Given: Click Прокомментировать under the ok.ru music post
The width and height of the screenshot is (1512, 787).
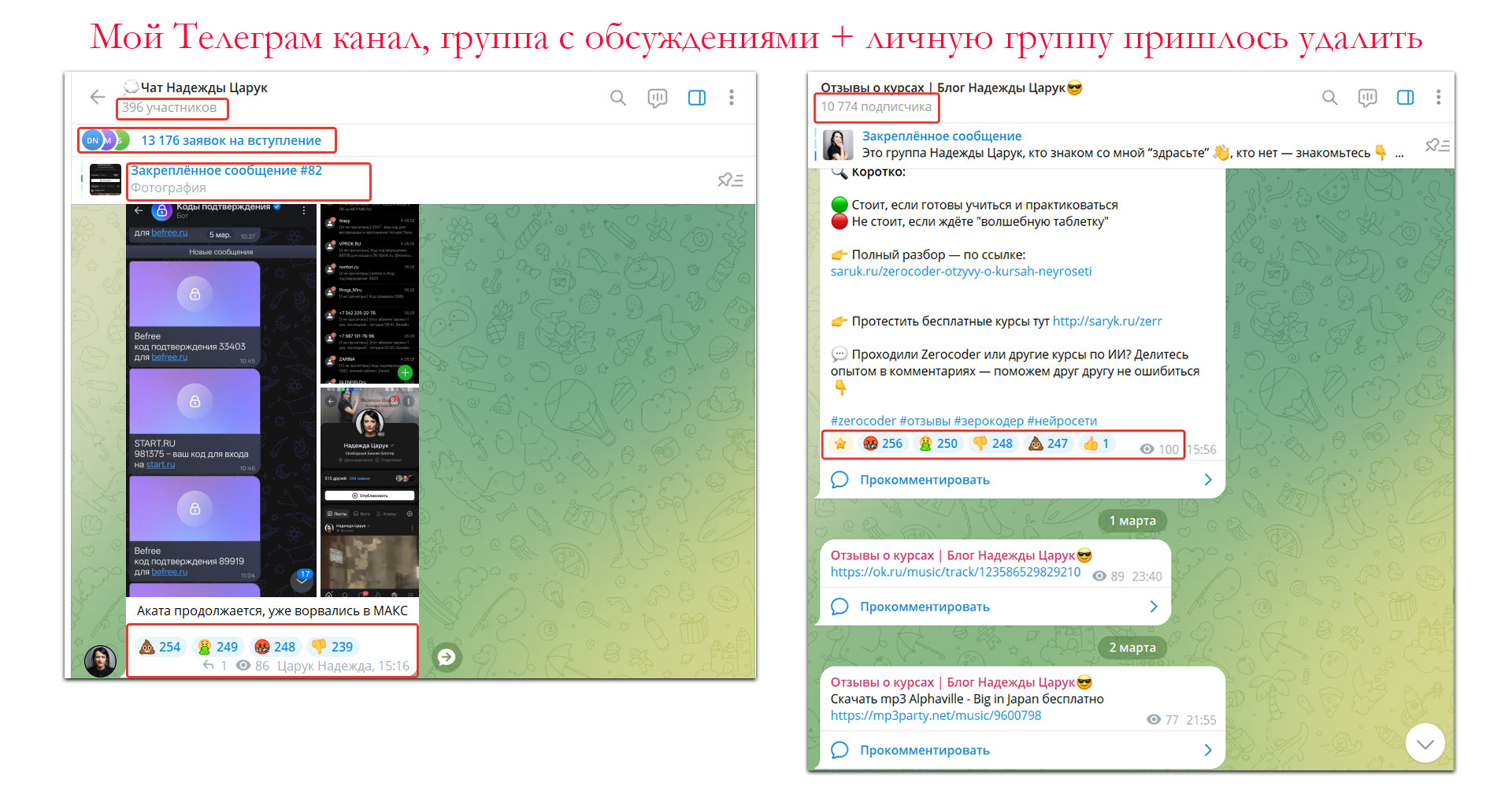Looking at the screenshot, I should click(925, 607).
